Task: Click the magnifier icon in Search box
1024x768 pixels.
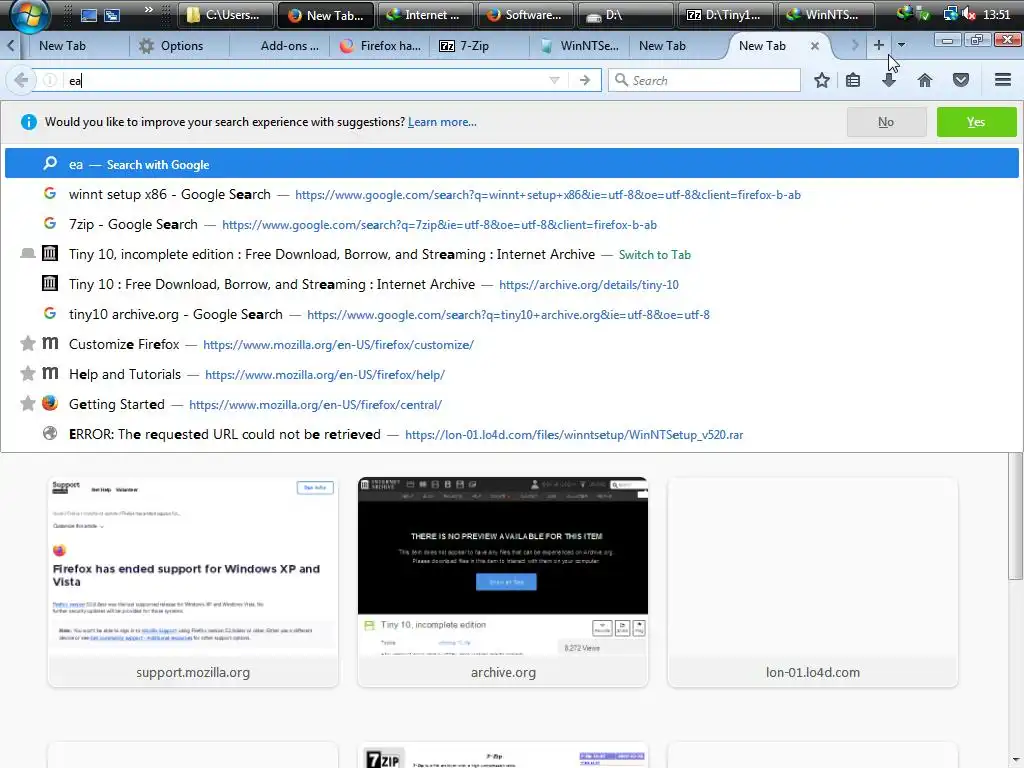Action: (621, 80)
